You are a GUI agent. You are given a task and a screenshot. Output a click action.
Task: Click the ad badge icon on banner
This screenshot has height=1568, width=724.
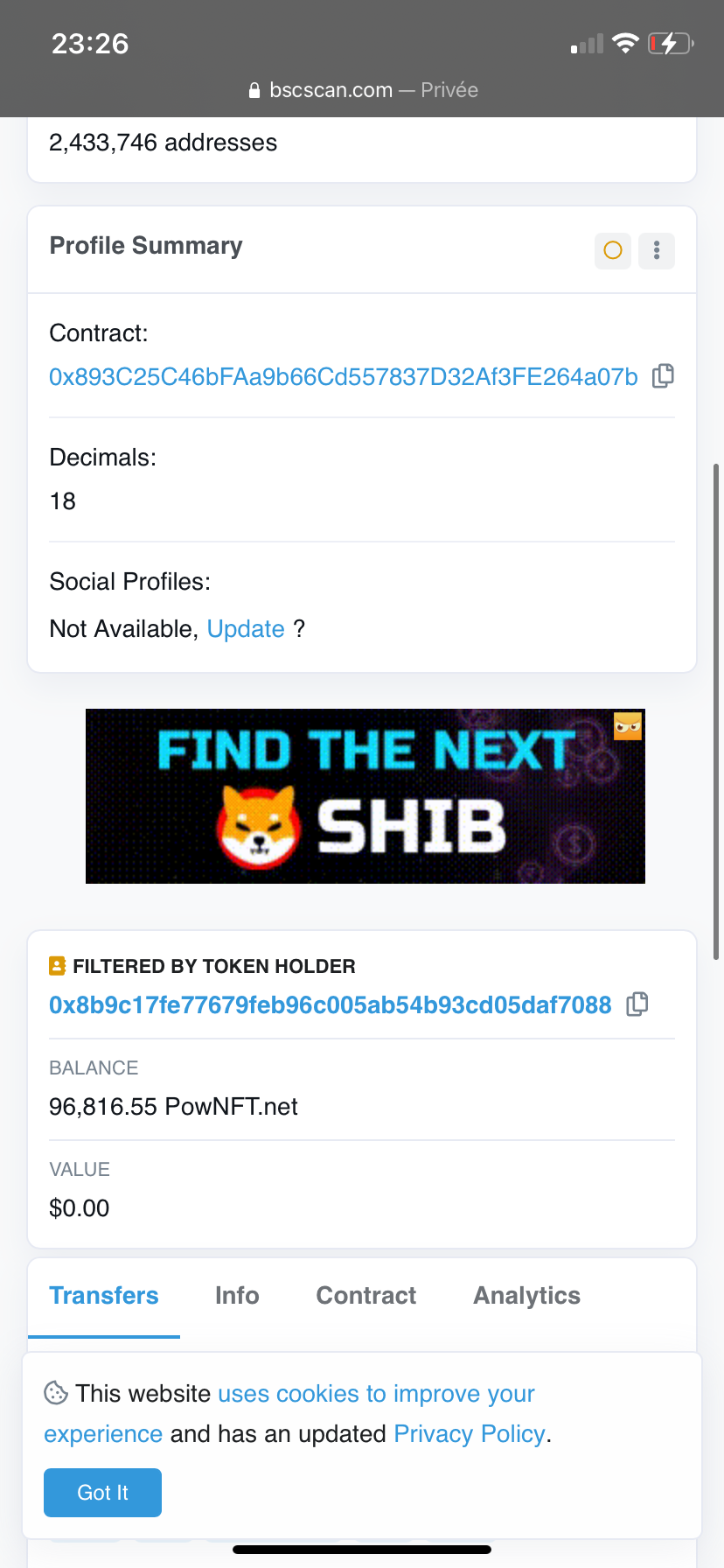628,725
